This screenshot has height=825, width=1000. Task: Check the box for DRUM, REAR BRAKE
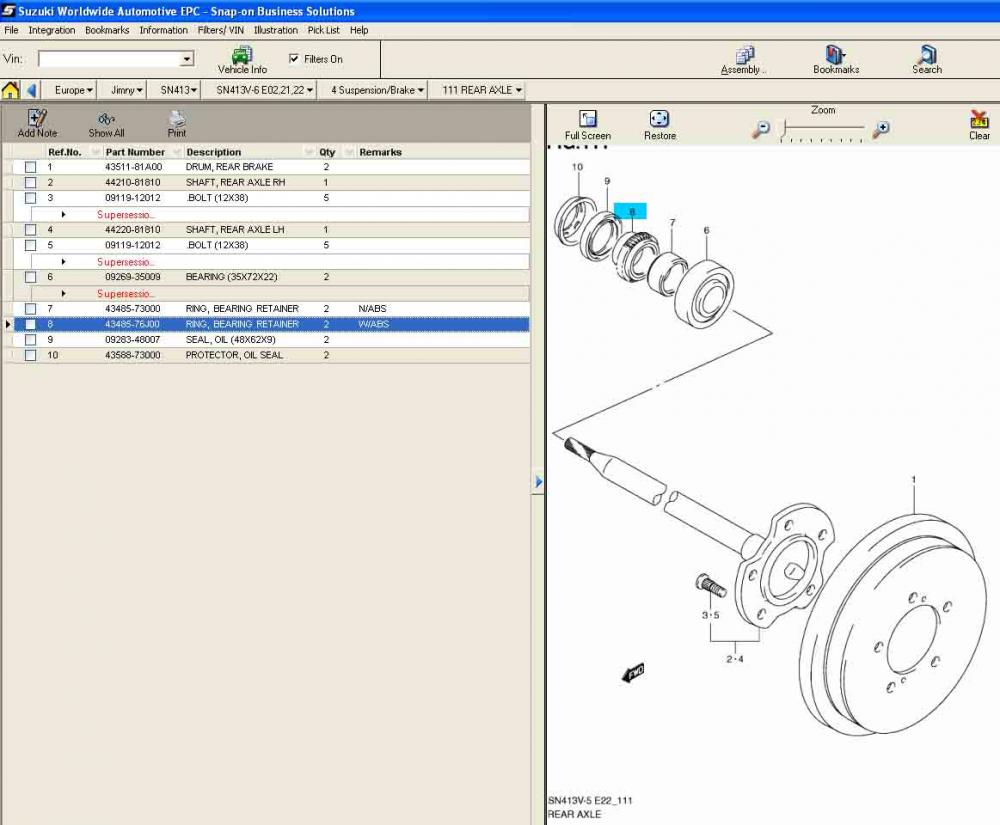pos(31,167)
